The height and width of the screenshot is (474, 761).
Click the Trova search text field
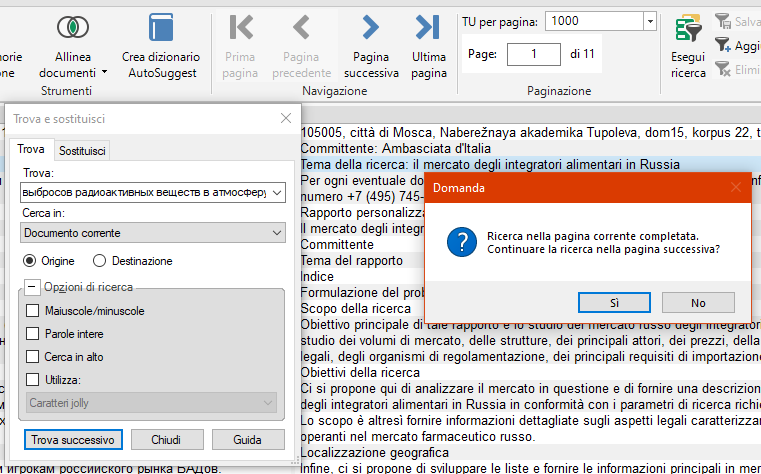(144, 193)
